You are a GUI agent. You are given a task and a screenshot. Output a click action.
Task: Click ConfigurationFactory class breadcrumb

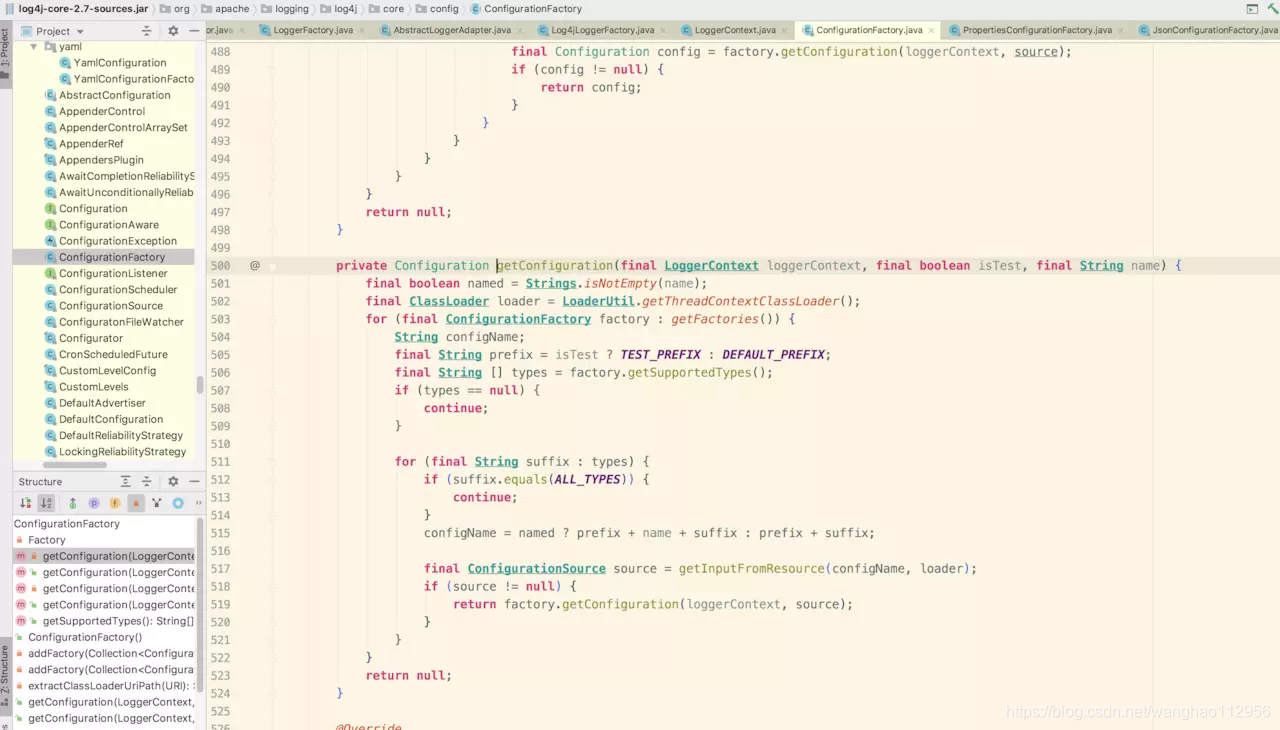[x=525, y=8]
